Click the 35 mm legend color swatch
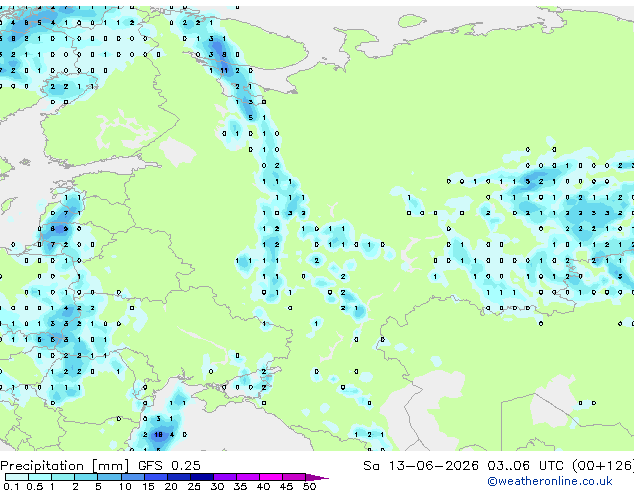 click(x=247, y=477)
